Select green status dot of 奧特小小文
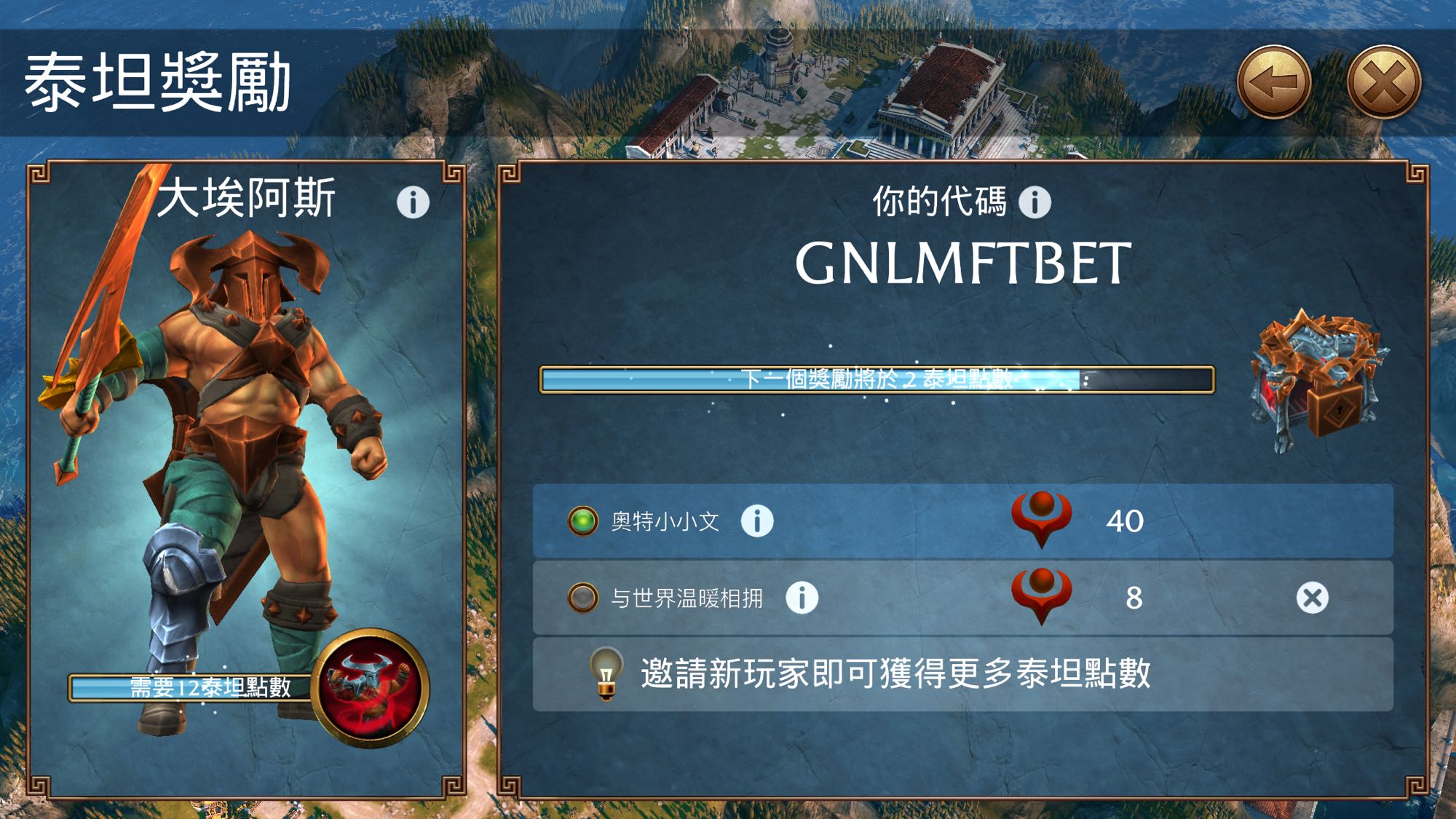 pyautogui.click(x=582, y=521)
